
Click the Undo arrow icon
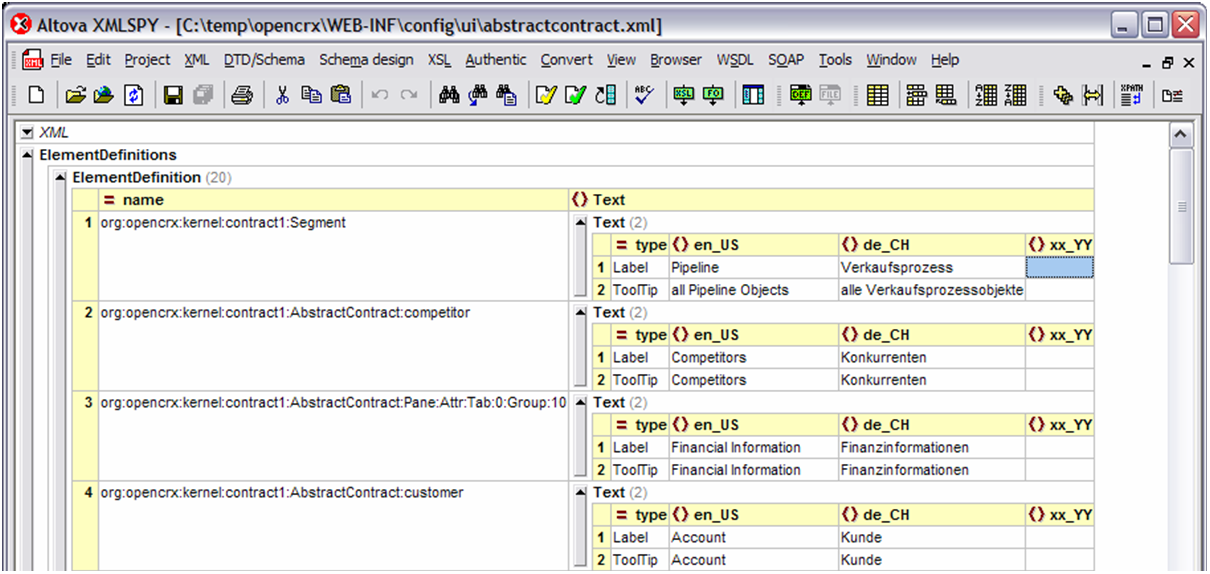click(380, 95)
